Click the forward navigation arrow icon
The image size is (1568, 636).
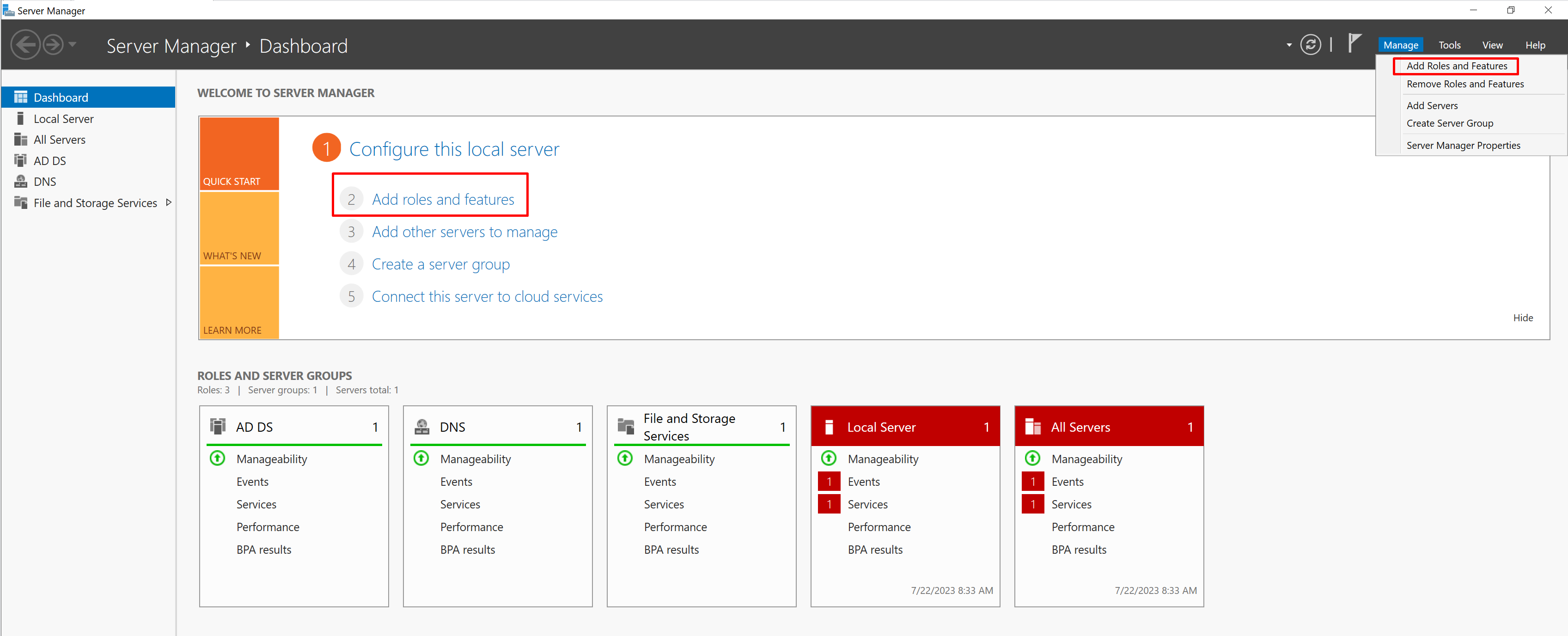(x=54, y=45)
